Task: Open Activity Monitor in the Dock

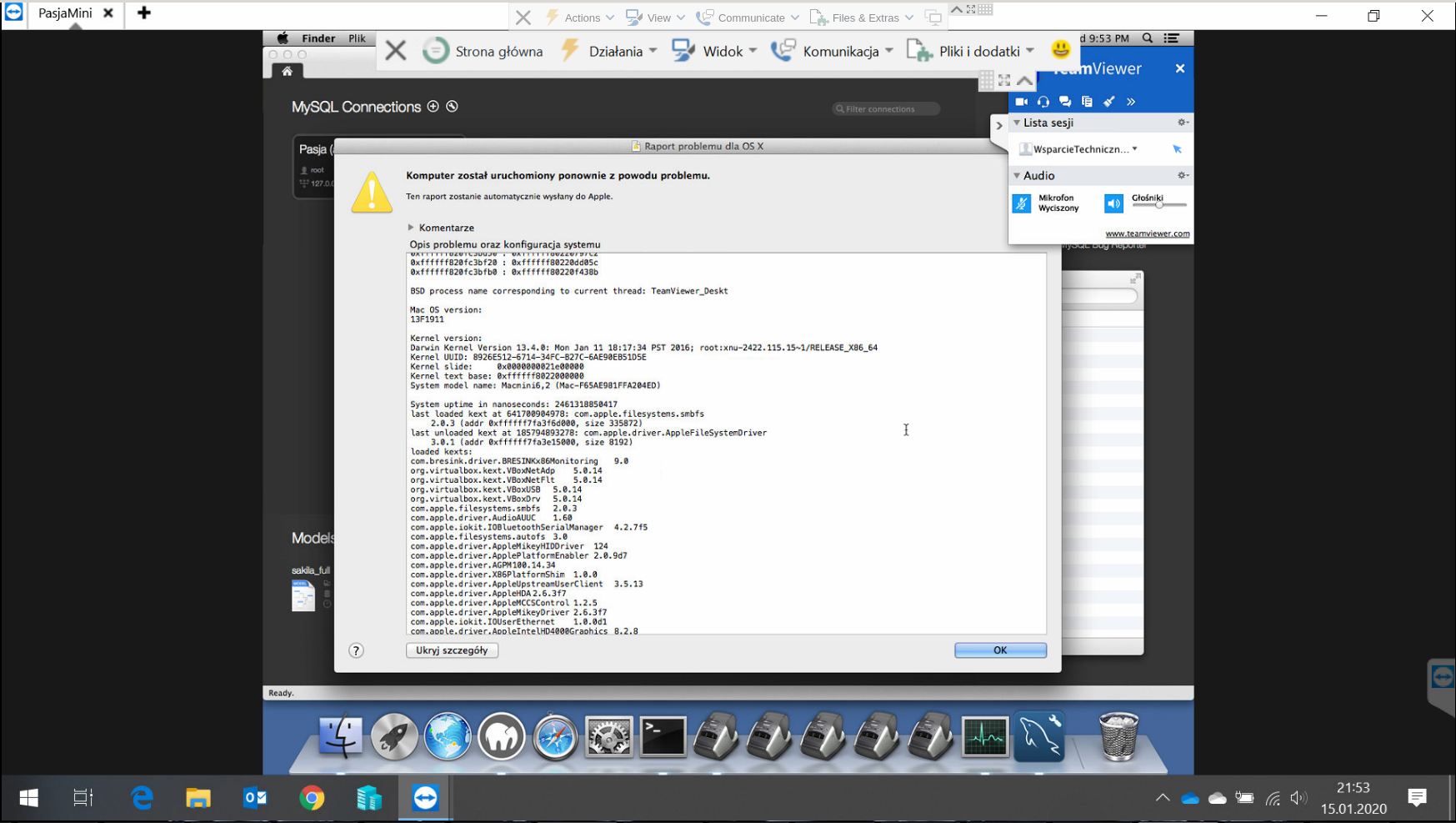Action: click(984, 737)
